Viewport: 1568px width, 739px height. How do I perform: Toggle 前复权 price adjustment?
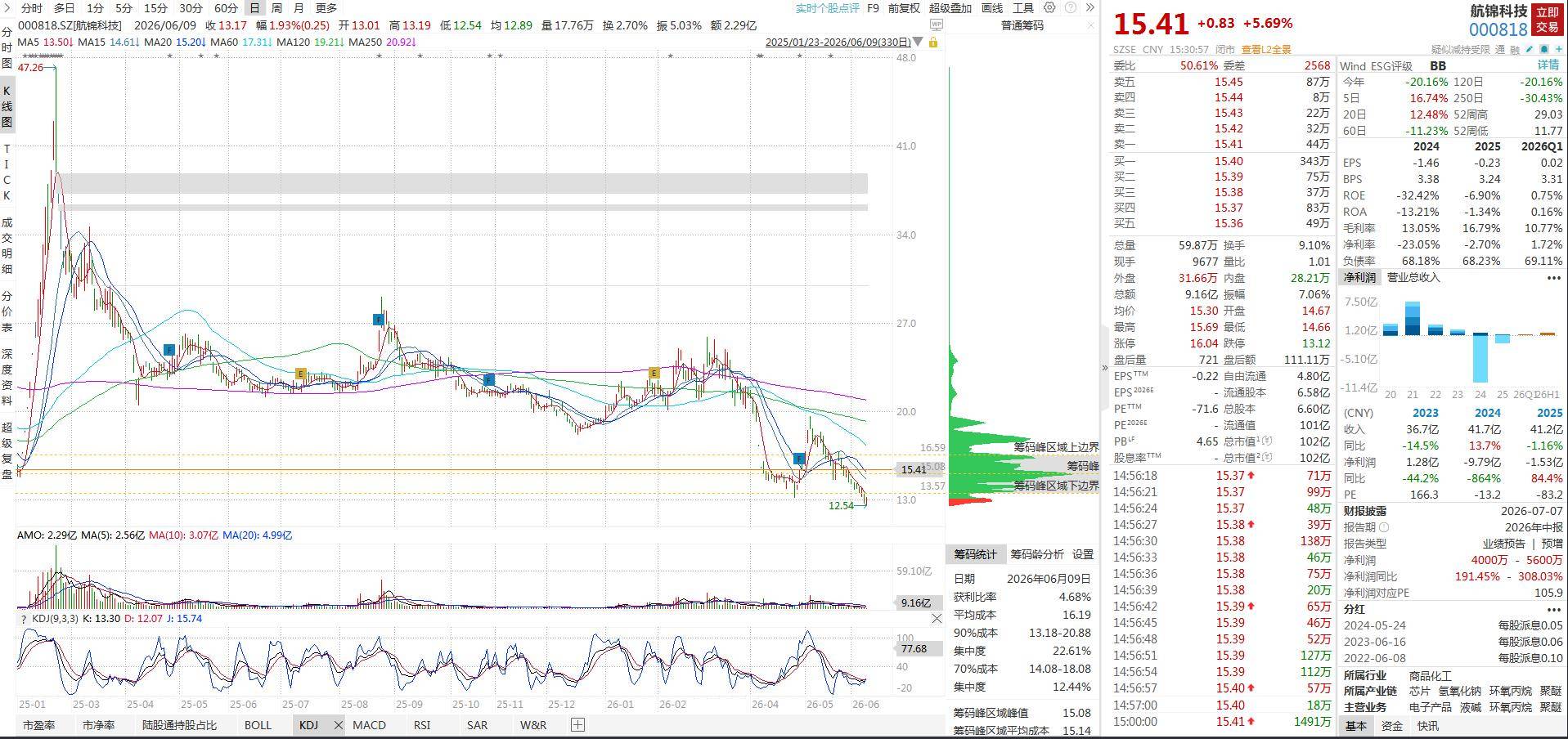(x=903, y=7)
